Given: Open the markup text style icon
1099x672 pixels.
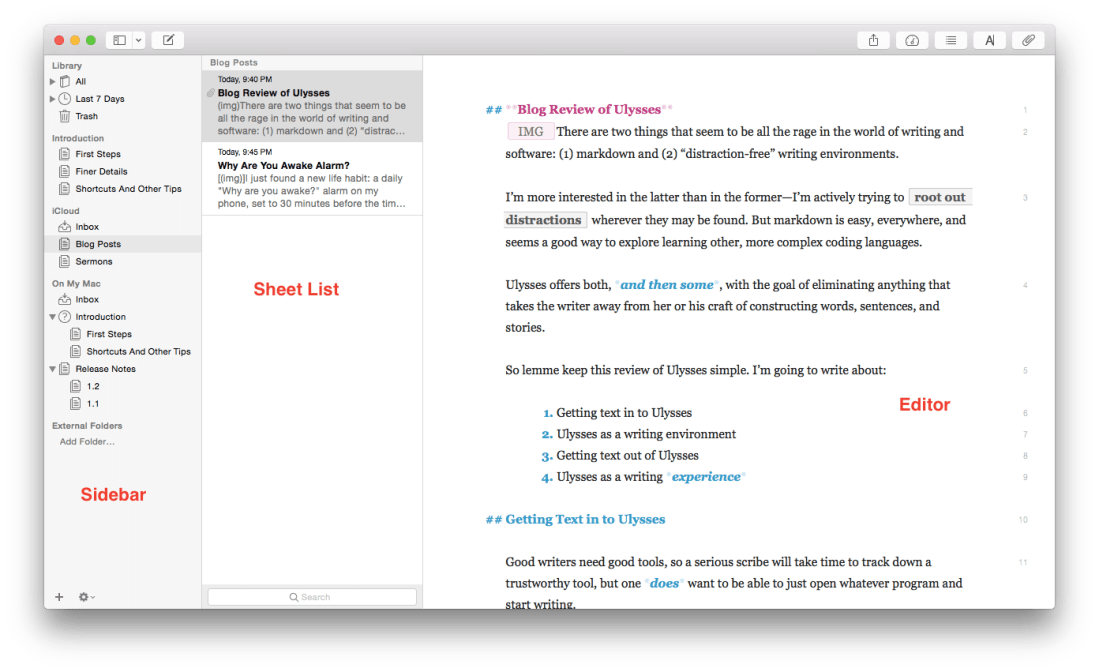Looking at the screenshot, I should pos(989,40).
